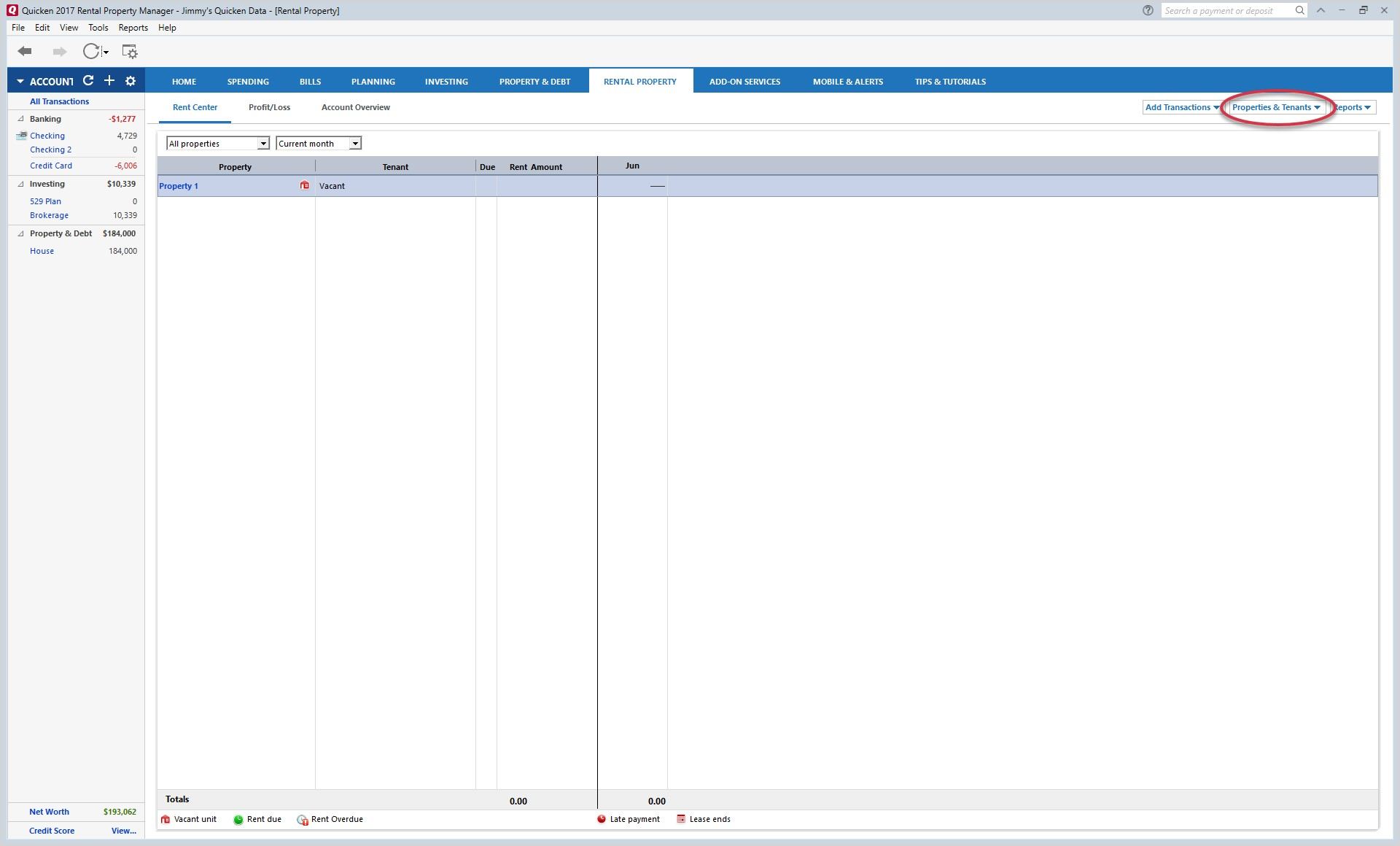Image resolution: width=1400 pixels, height=846 pixels.
Task: Click the back navigation arrow
Action: tap(25, 51)
